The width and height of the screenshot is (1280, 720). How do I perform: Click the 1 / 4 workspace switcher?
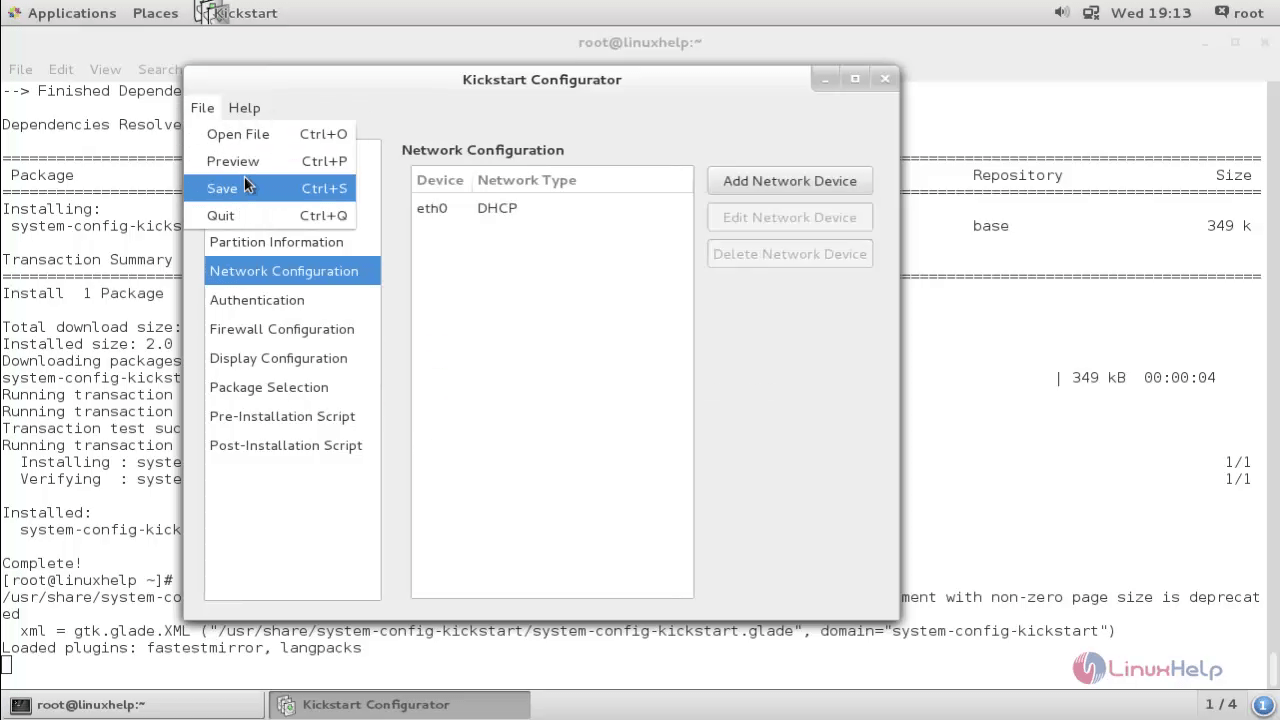(x=1221, y=704)
